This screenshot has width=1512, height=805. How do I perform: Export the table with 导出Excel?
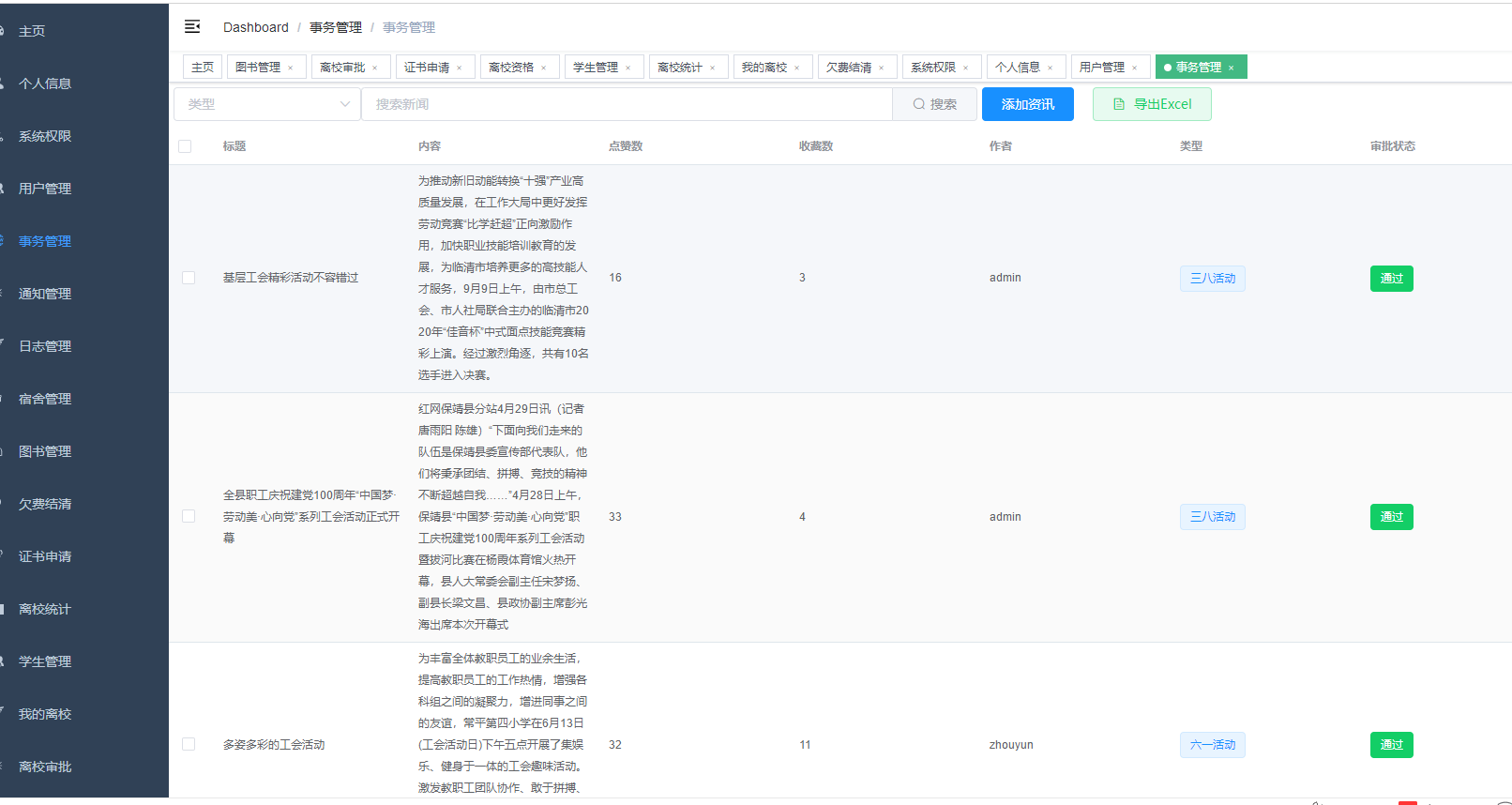[x=1152, y=104]
